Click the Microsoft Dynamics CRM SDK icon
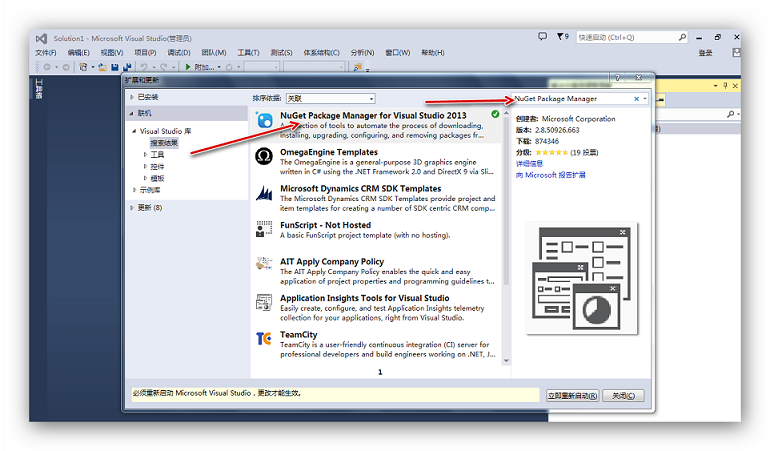 coord(264,193)
